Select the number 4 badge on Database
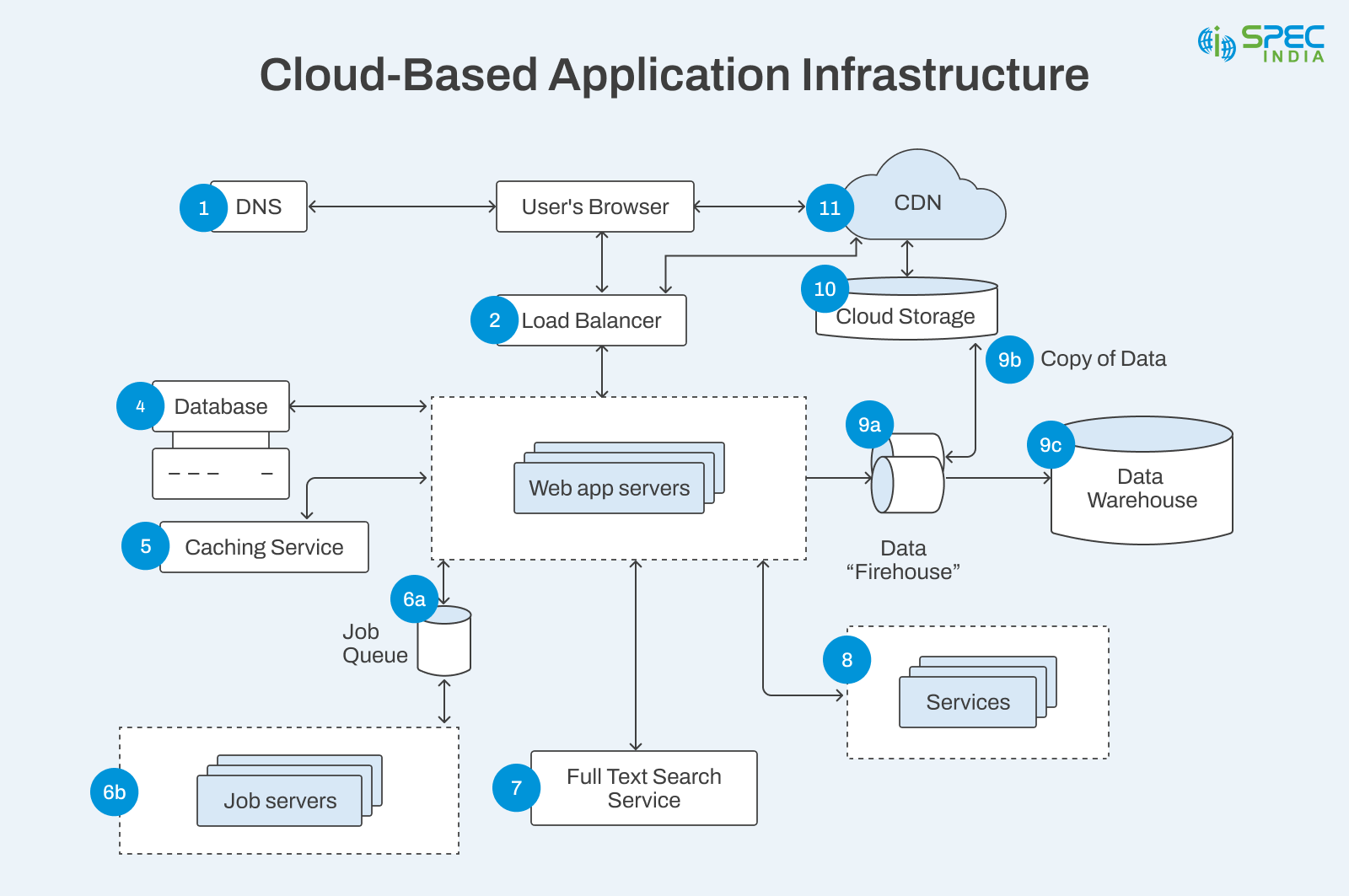Screen dimensions: 1349x896 pos(140,406)
